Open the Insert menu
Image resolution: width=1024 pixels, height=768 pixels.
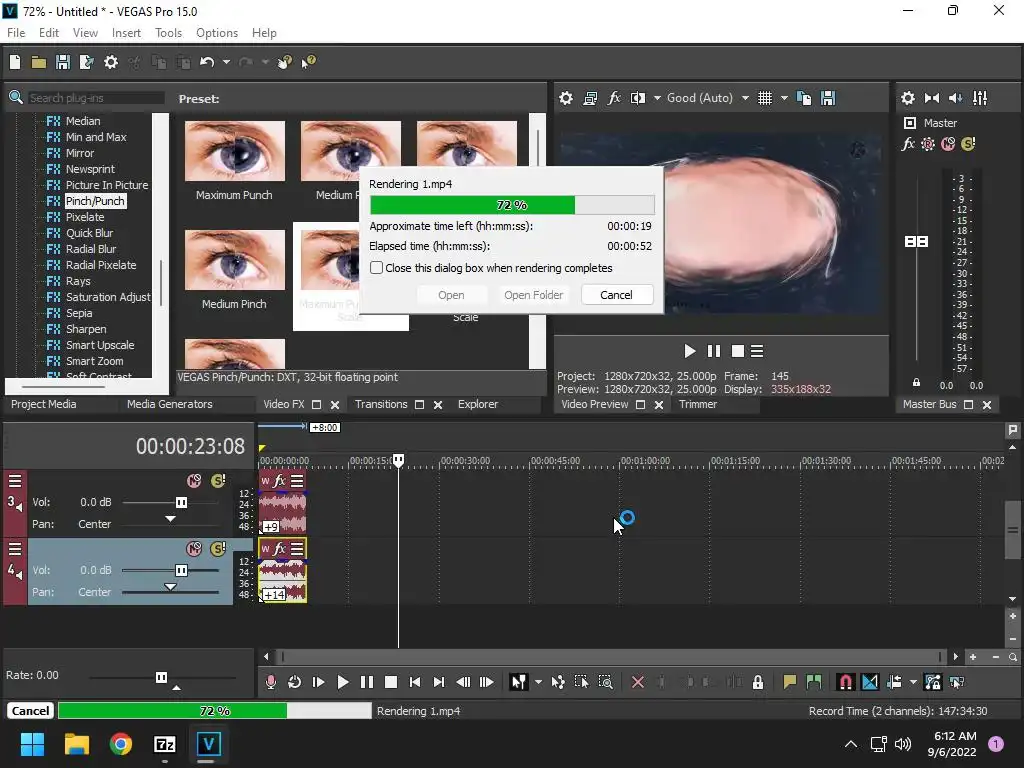pyautogui.click(x=126, y=33)
